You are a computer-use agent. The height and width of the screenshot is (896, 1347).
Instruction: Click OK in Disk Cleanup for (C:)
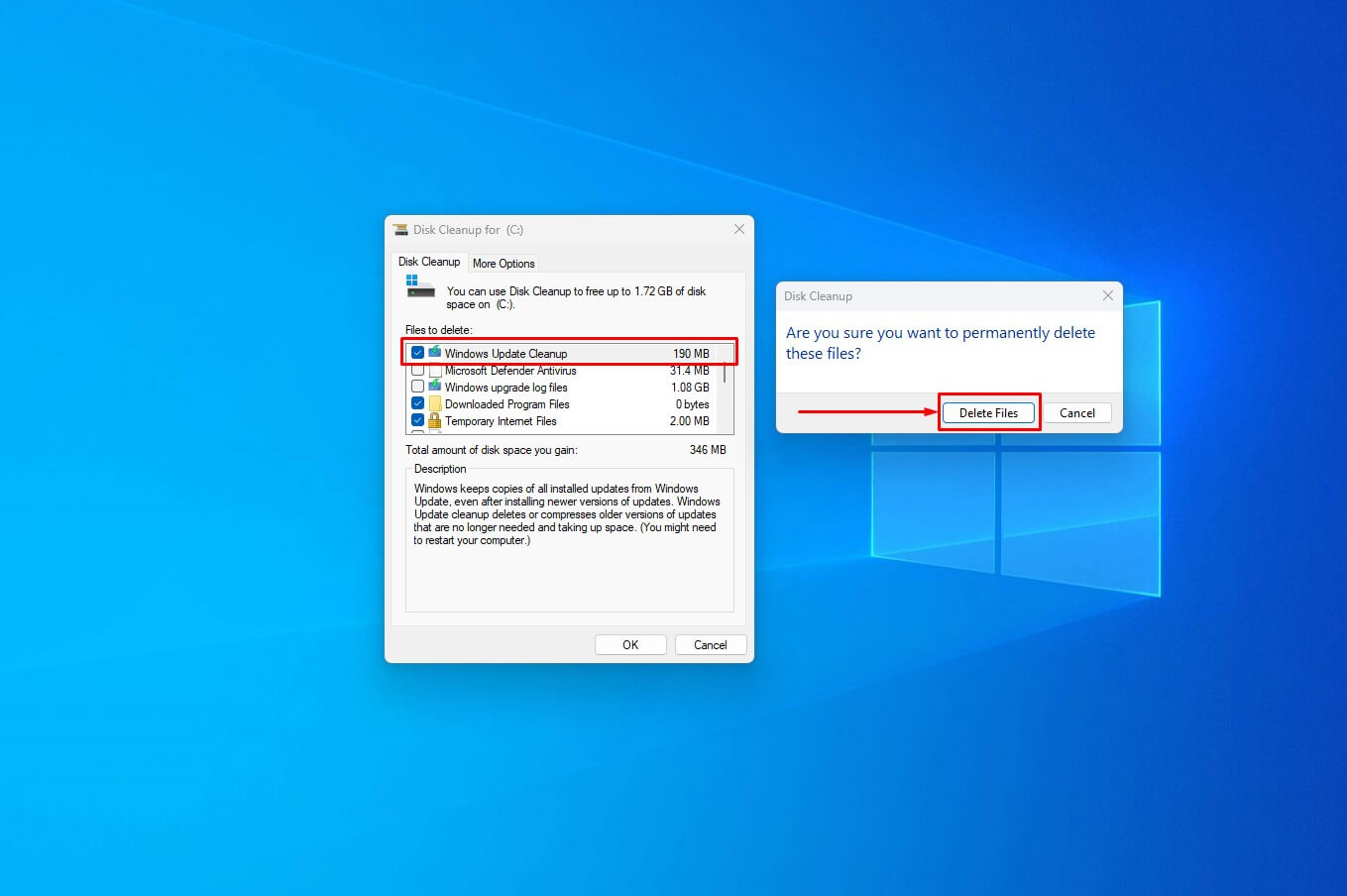pyautogui.click(x=630, y=645)
